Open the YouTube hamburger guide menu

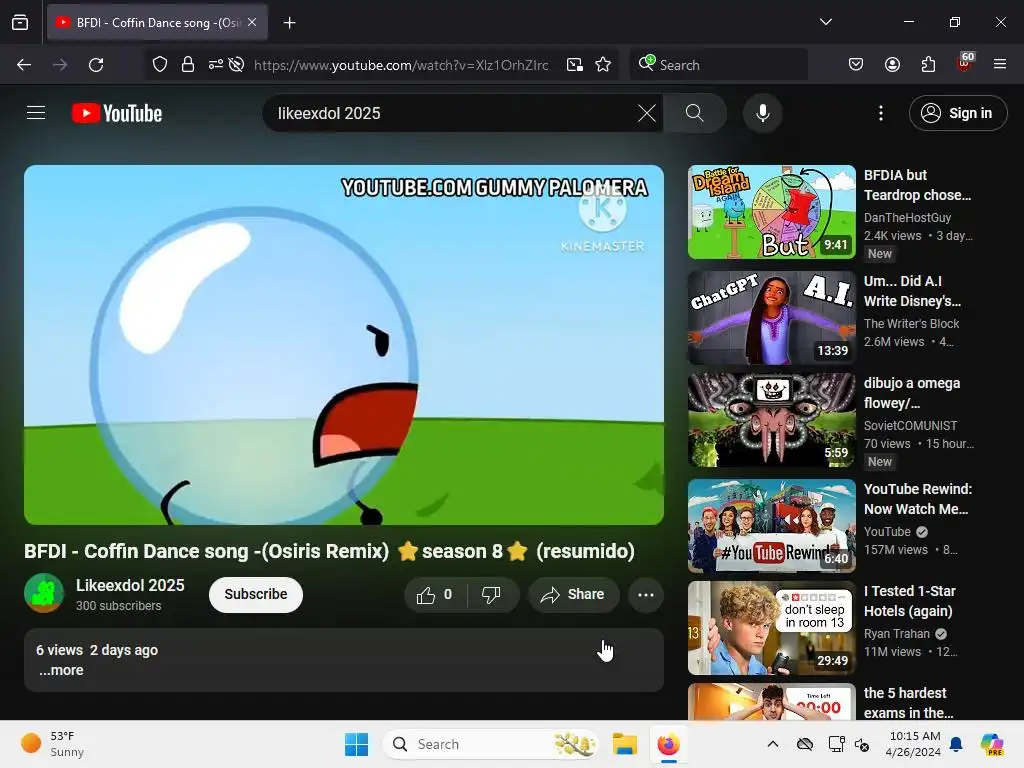point(36,113)
